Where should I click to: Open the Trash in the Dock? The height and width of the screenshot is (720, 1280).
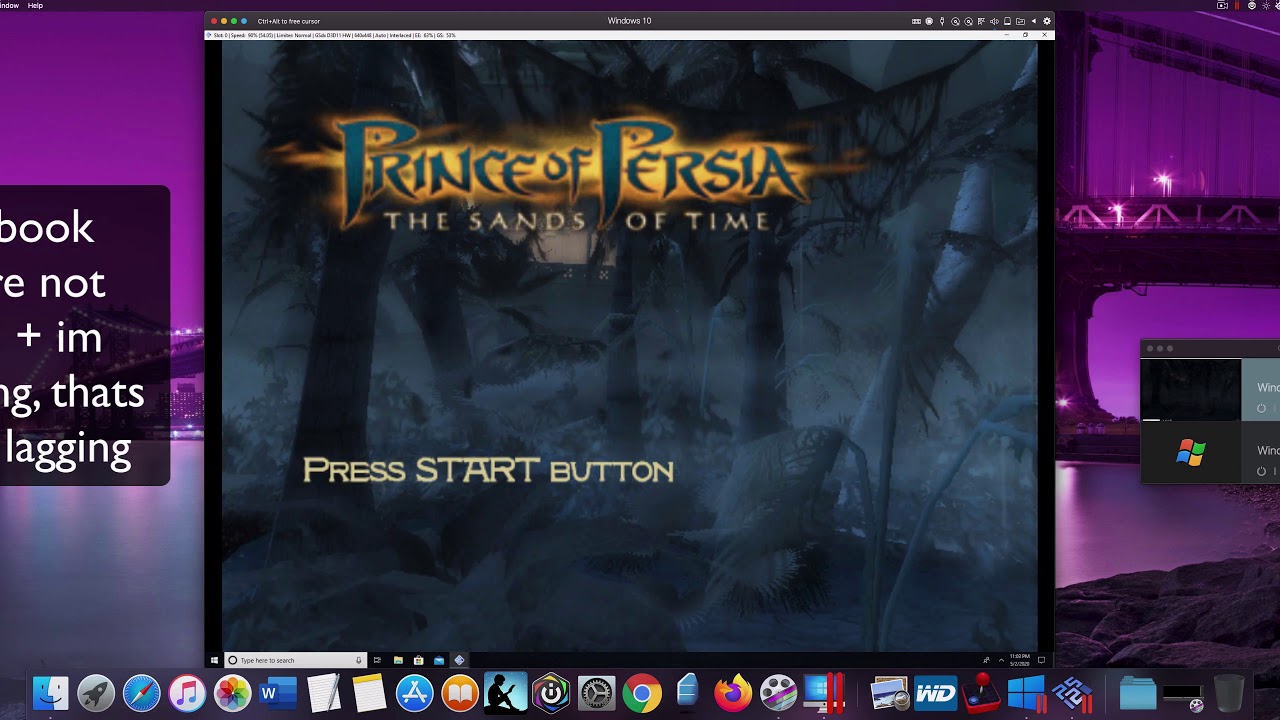(1229, 693)
